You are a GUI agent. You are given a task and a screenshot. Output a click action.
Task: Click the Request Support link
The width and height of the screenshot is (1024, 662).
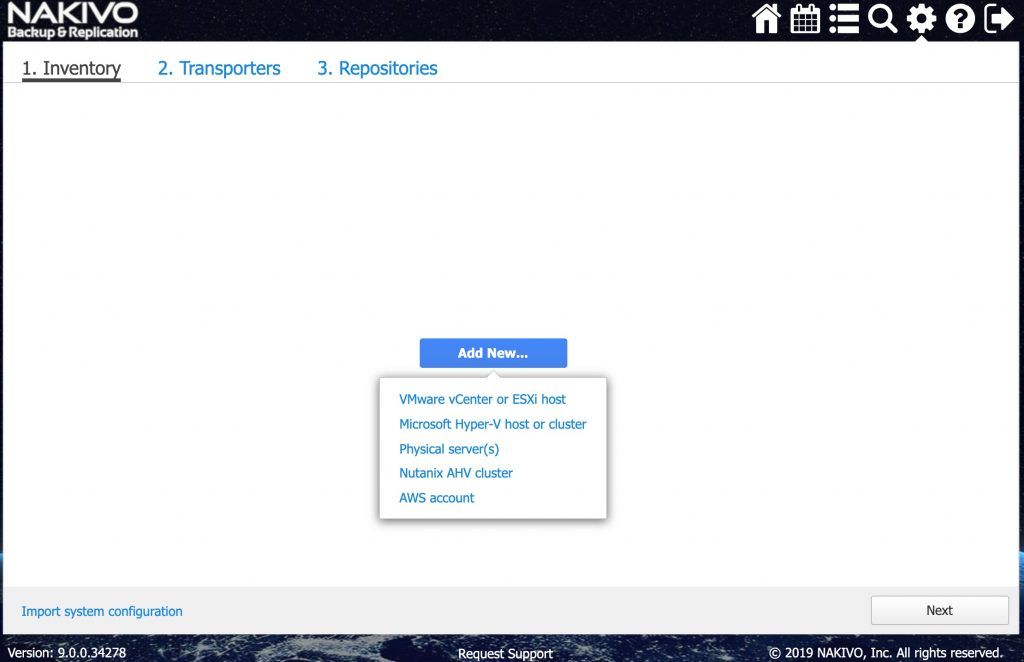(x=505, y=653)
